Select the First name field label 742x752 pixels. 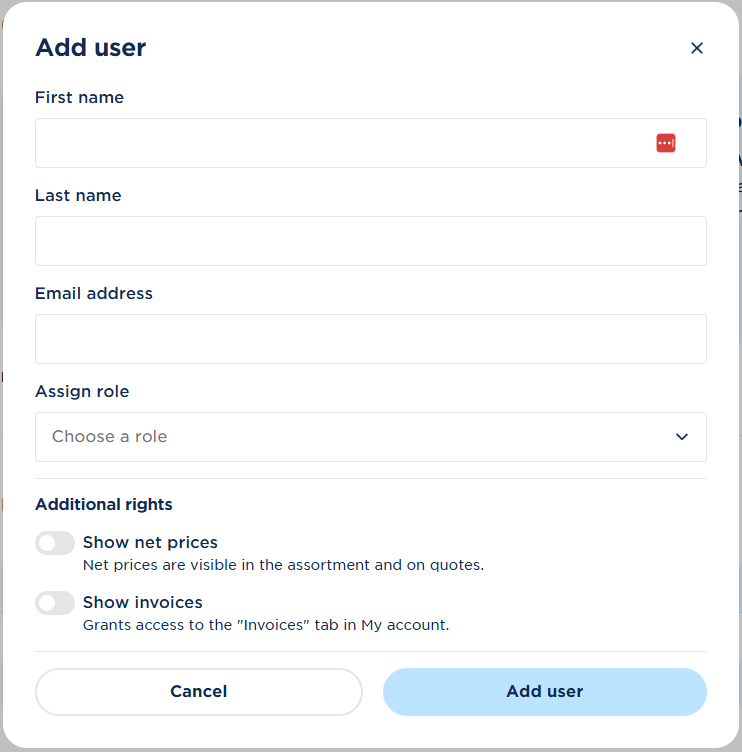80,97
